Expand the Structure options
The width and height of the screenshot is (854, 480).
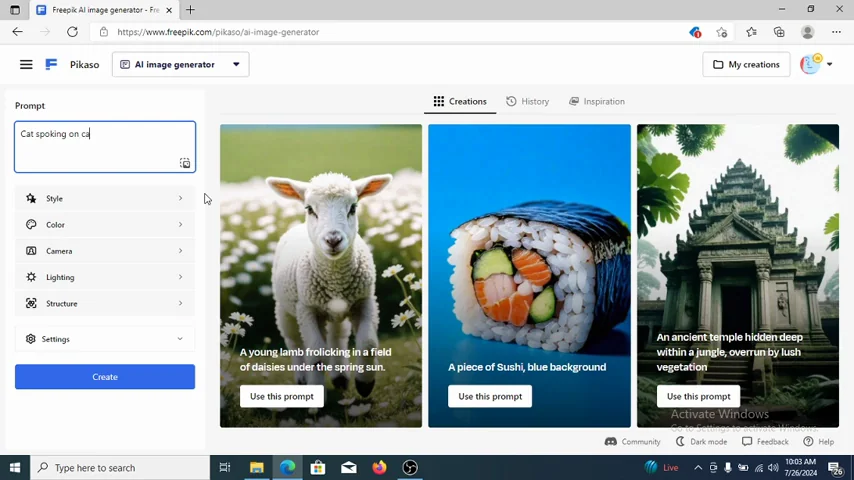tap(105, 303)
